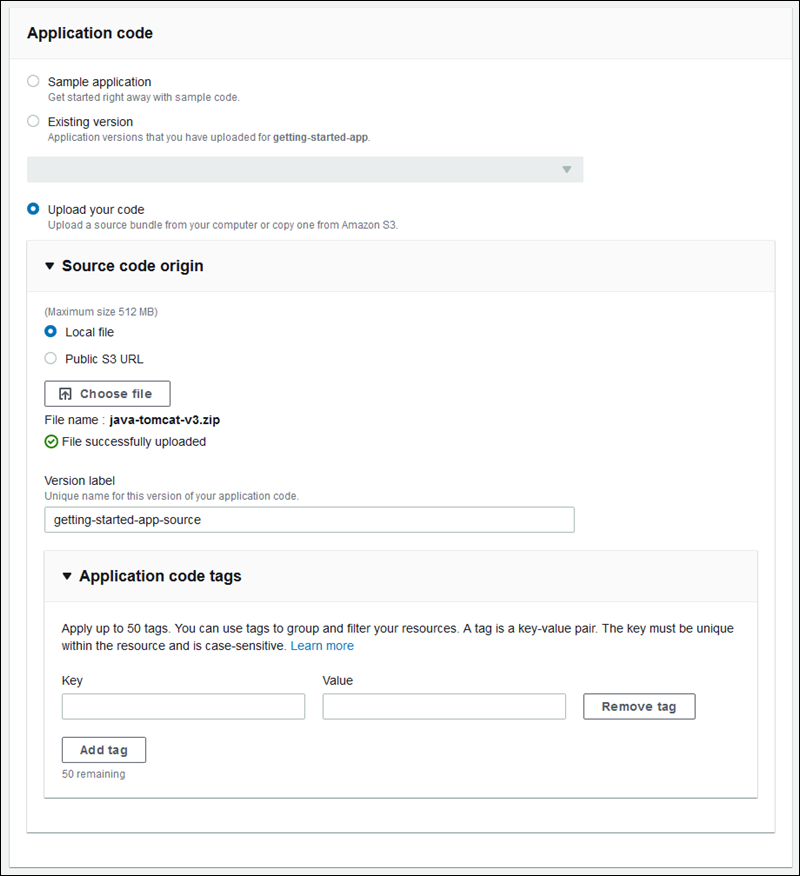Click the java-tomcat-v3.zip file name
The image size is (800, 876).
(164, 421)
